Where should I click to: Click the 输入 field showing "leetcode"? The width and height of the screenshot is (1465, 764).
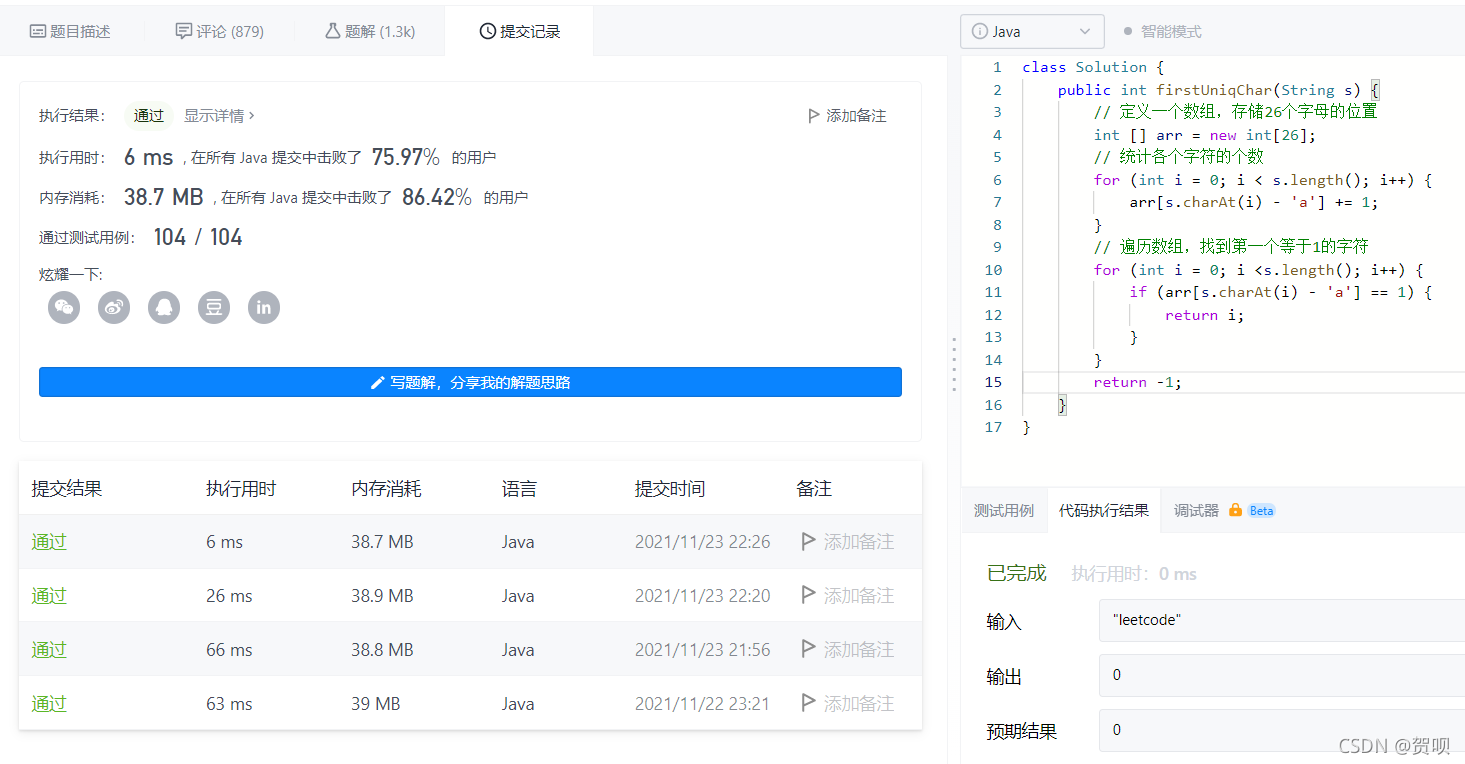pyautogui.click(x=1282, y=620)
